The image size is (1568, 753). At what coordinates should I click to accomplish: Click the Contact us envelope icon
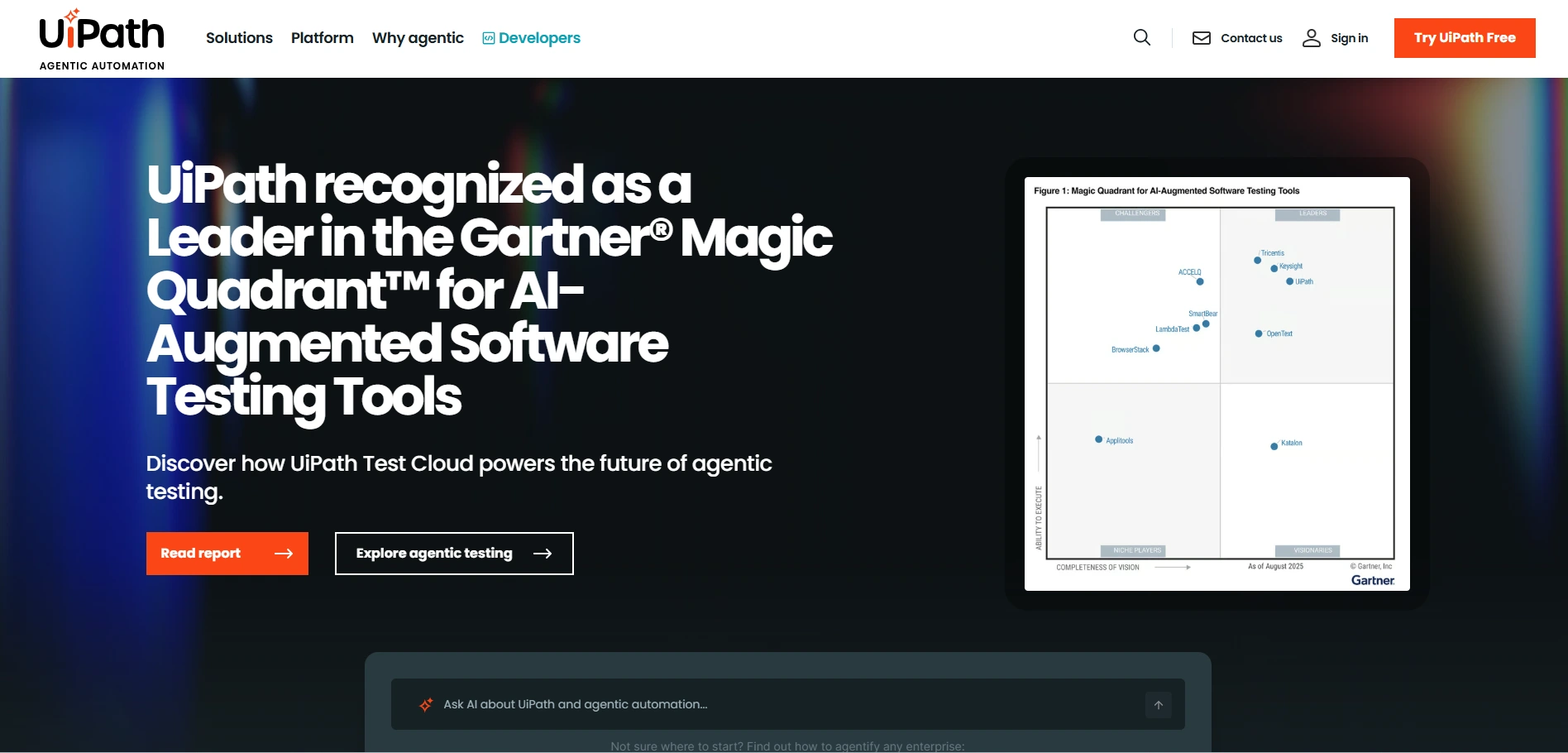click(1202, 38)
